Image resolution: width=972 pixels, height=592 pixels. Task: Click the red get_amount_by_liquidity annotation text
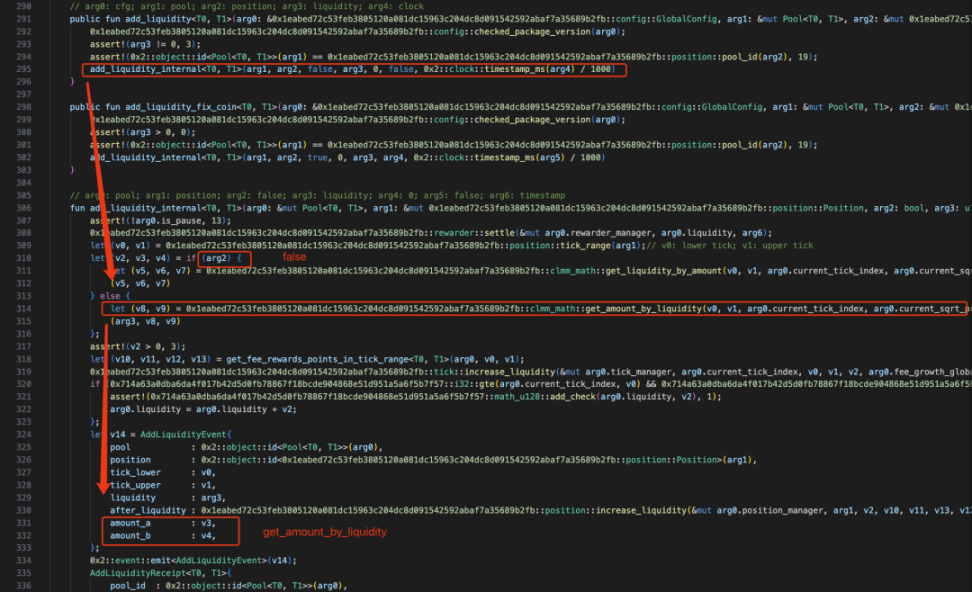(x=325, y=532)
